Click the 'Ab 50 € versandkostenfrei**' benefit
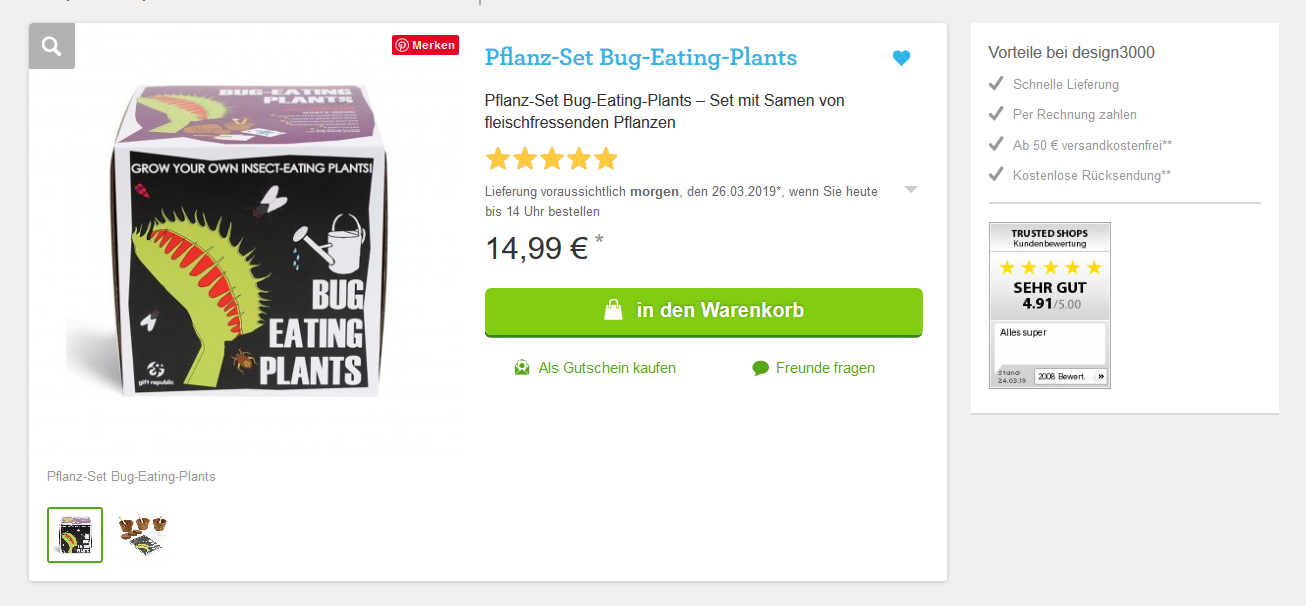The width and height of the screenshot is (1306, 606). click(x=1092, y=145)
